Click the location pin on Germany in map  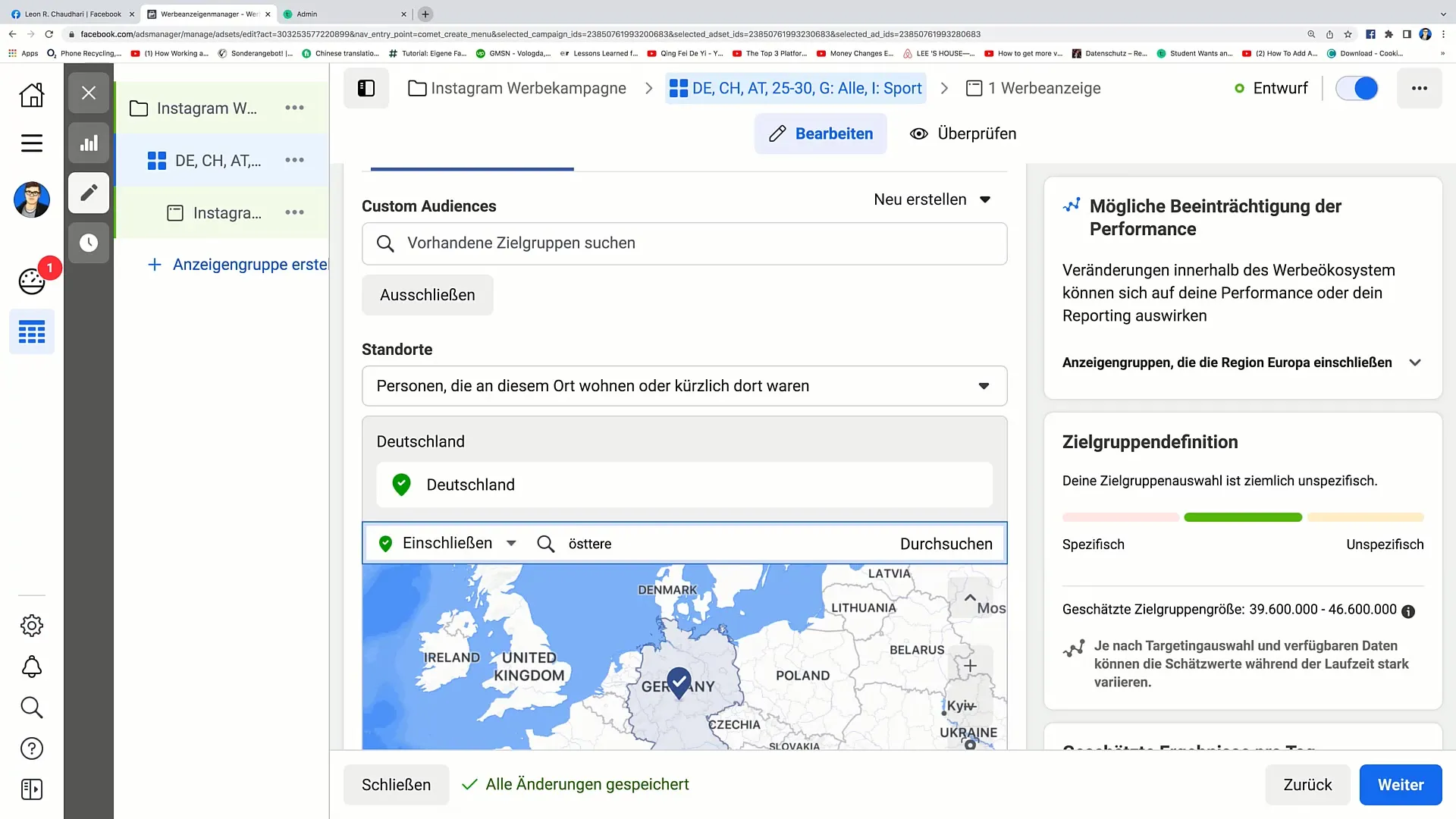click(x=679, y=682)
